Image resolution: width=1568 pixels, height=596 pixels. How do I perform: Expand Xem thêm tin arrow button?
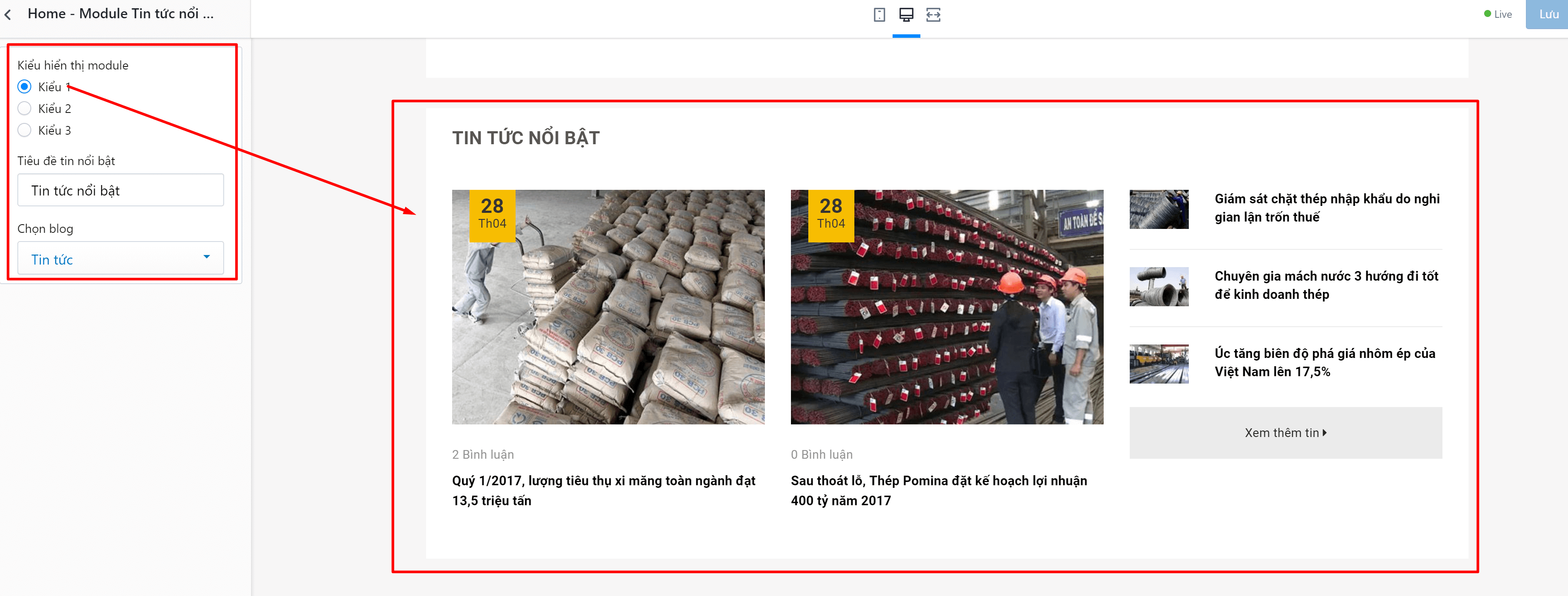[x=1285, y=432]
